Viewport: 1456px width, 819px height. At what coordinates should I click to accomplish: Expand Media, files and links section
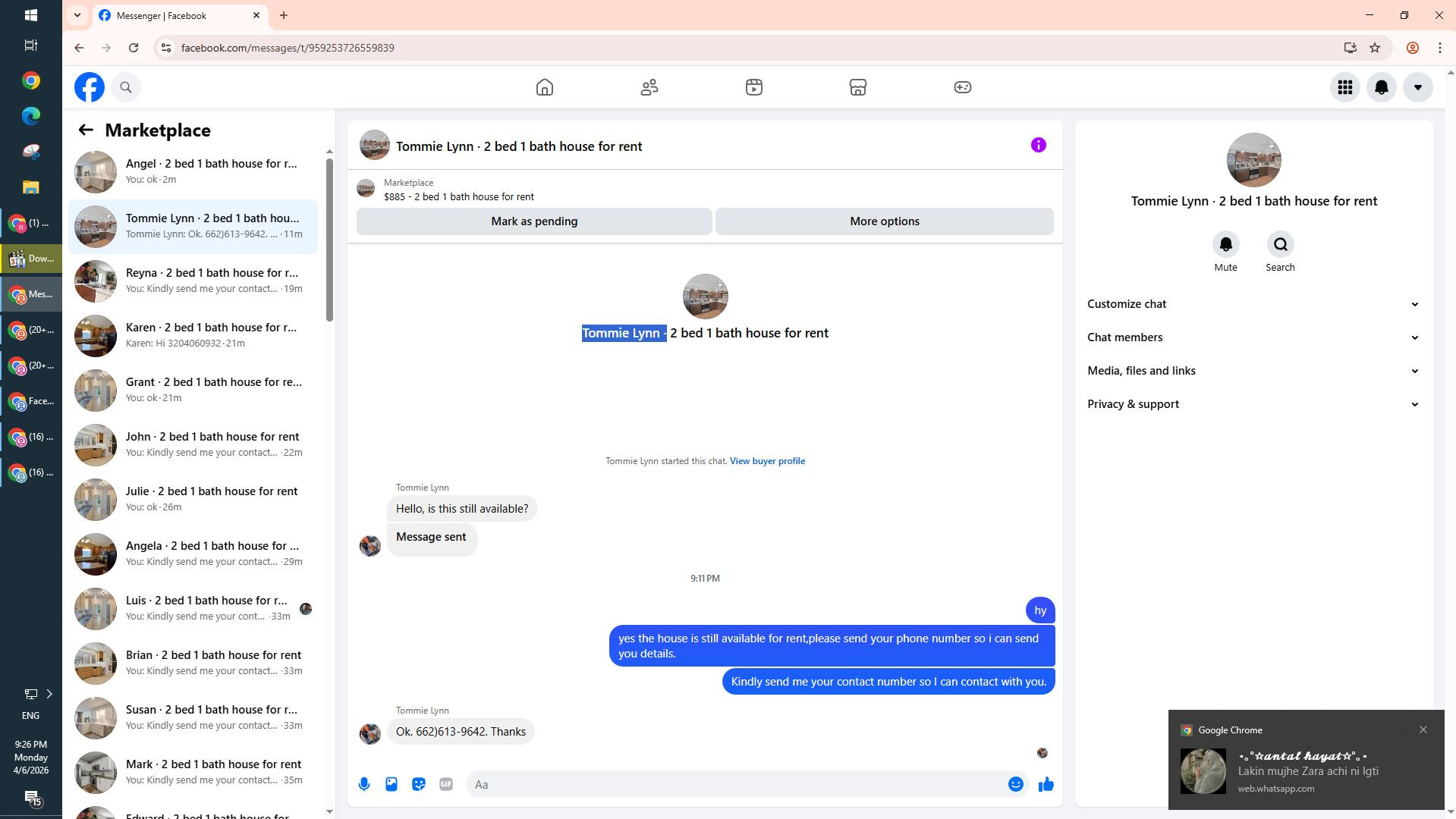(x=1253, y=371)
